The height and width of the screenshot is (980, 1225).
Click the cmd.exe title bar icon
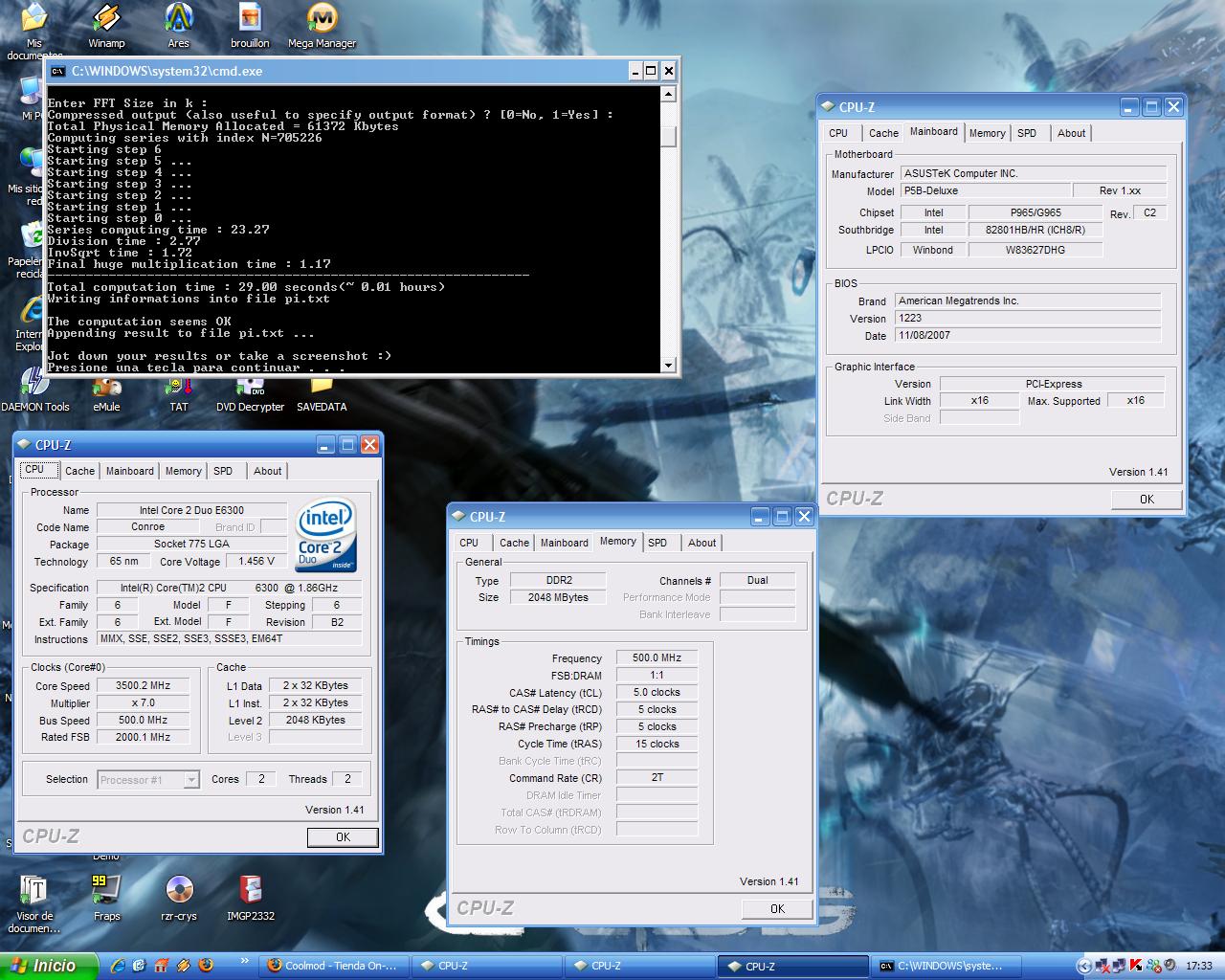point(57,71)
